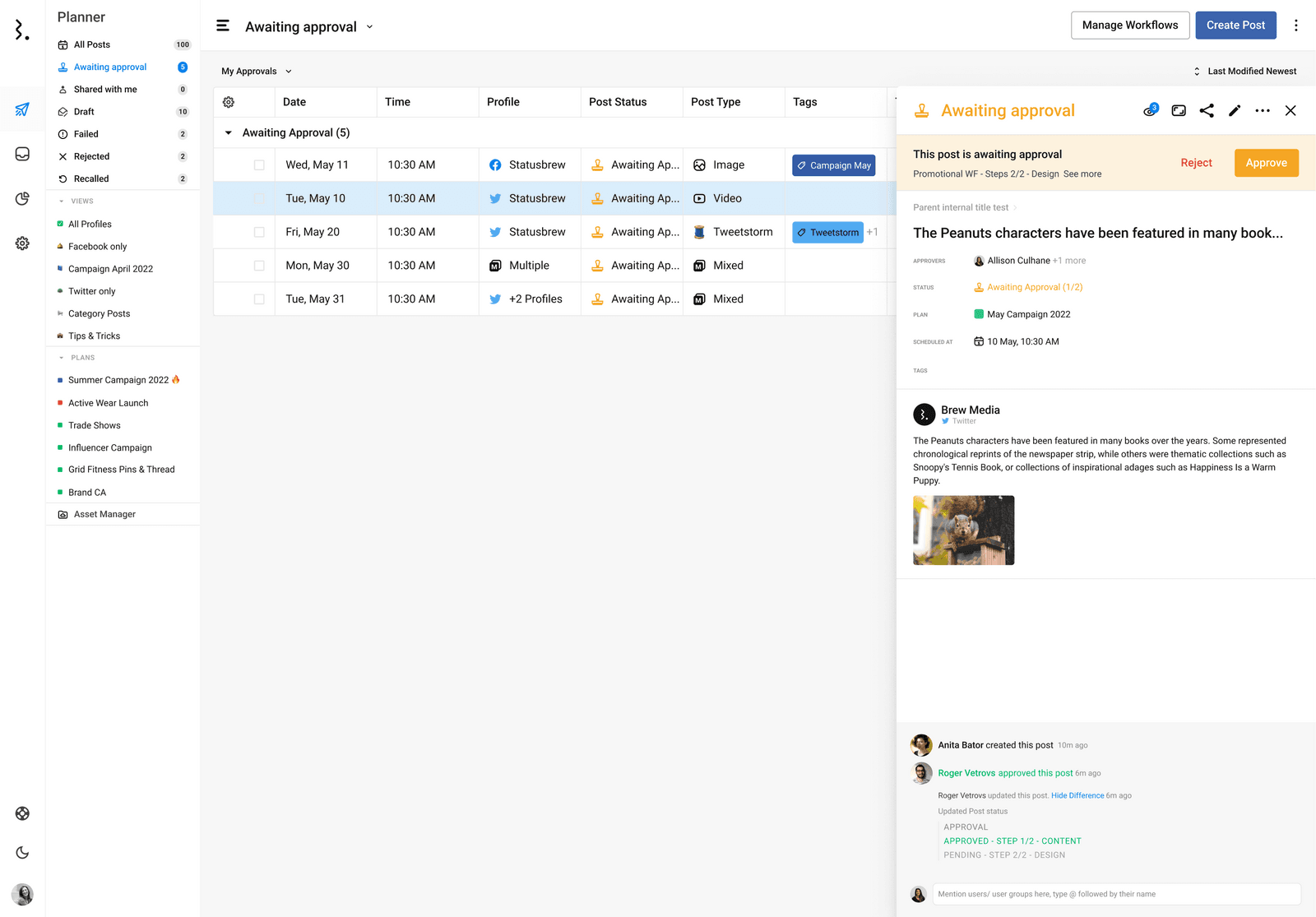Viewport: 1316px width, 917px height.
Task: Toggle dark mode moon icon
Action: (22, 853)
